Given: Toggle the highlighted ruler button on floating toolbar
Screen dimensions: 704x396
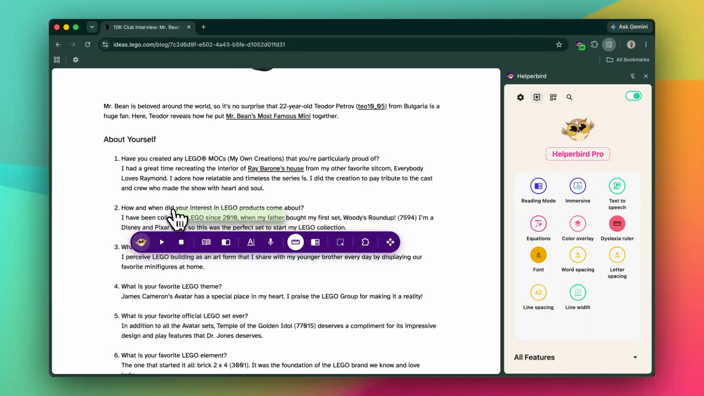Looking at the screenshot, I should click(x=295, y=242).
